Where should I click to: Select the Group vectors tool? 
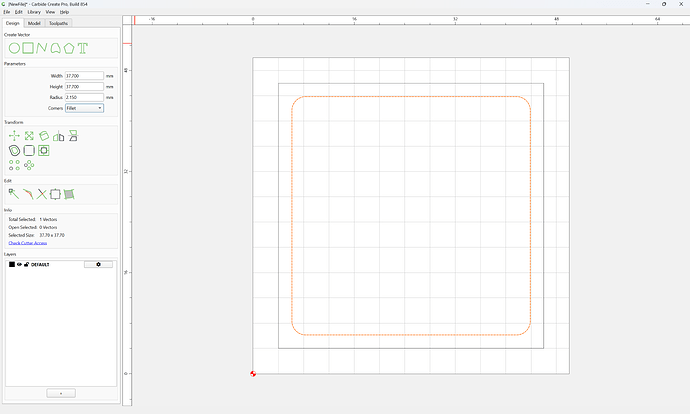click(55, 194)
